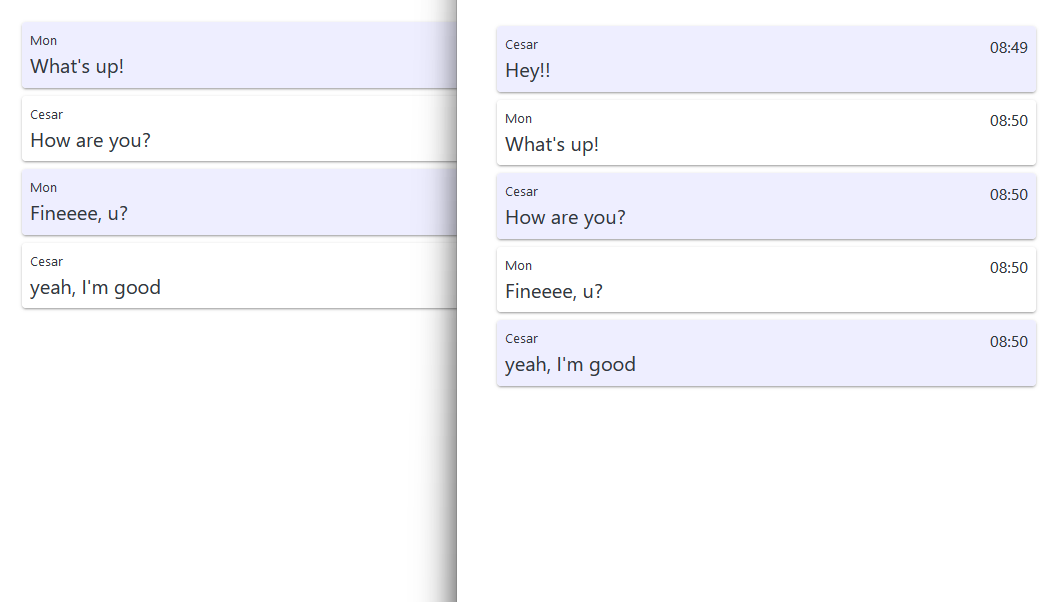The image size is (1063, 602).
Task: Click the timestamp on the "How are you?" card
Action: (1008, 194)
